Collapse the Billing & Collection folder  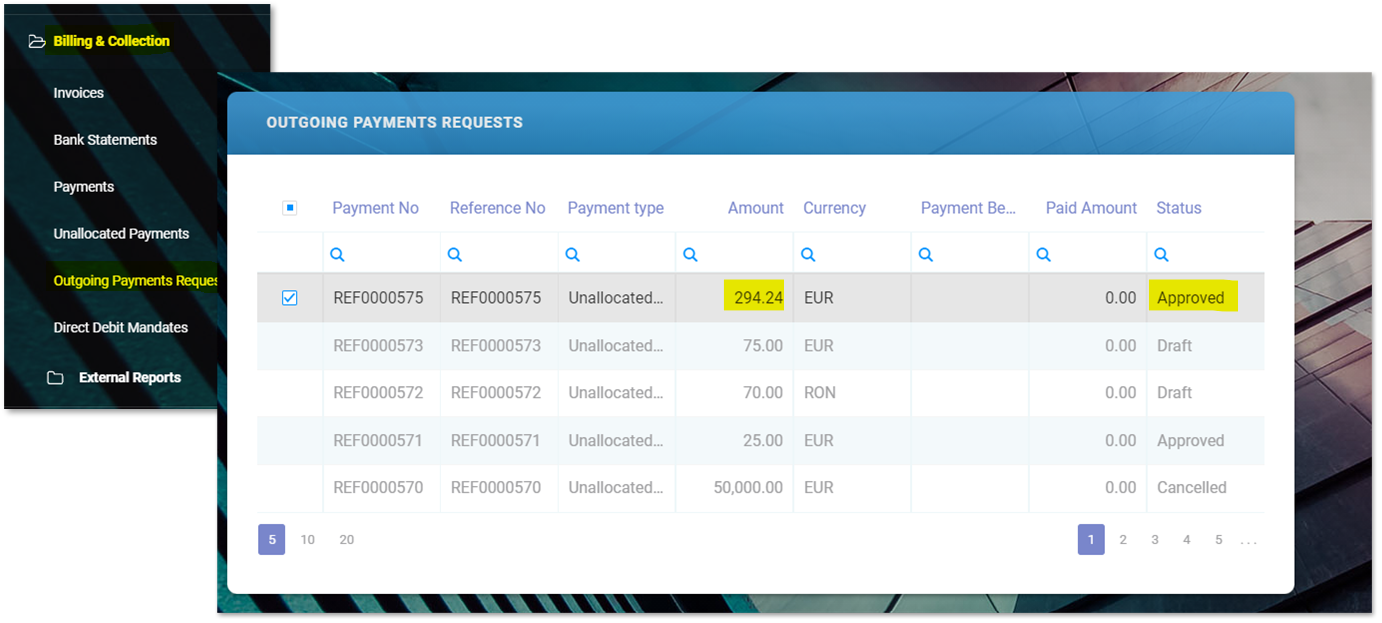[110, 41]
